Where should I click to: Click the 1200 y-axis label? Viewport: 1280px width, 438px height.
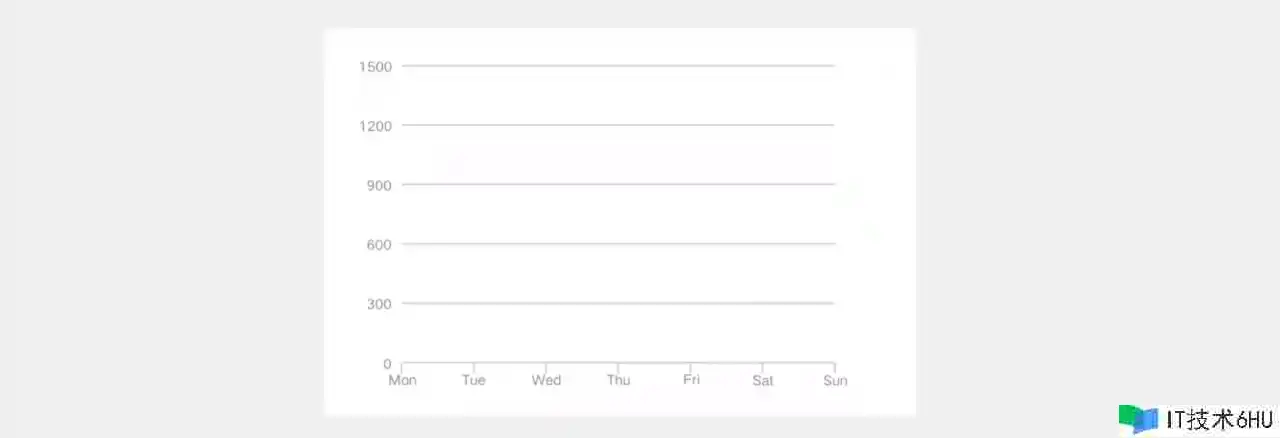(x=375, y=126)
